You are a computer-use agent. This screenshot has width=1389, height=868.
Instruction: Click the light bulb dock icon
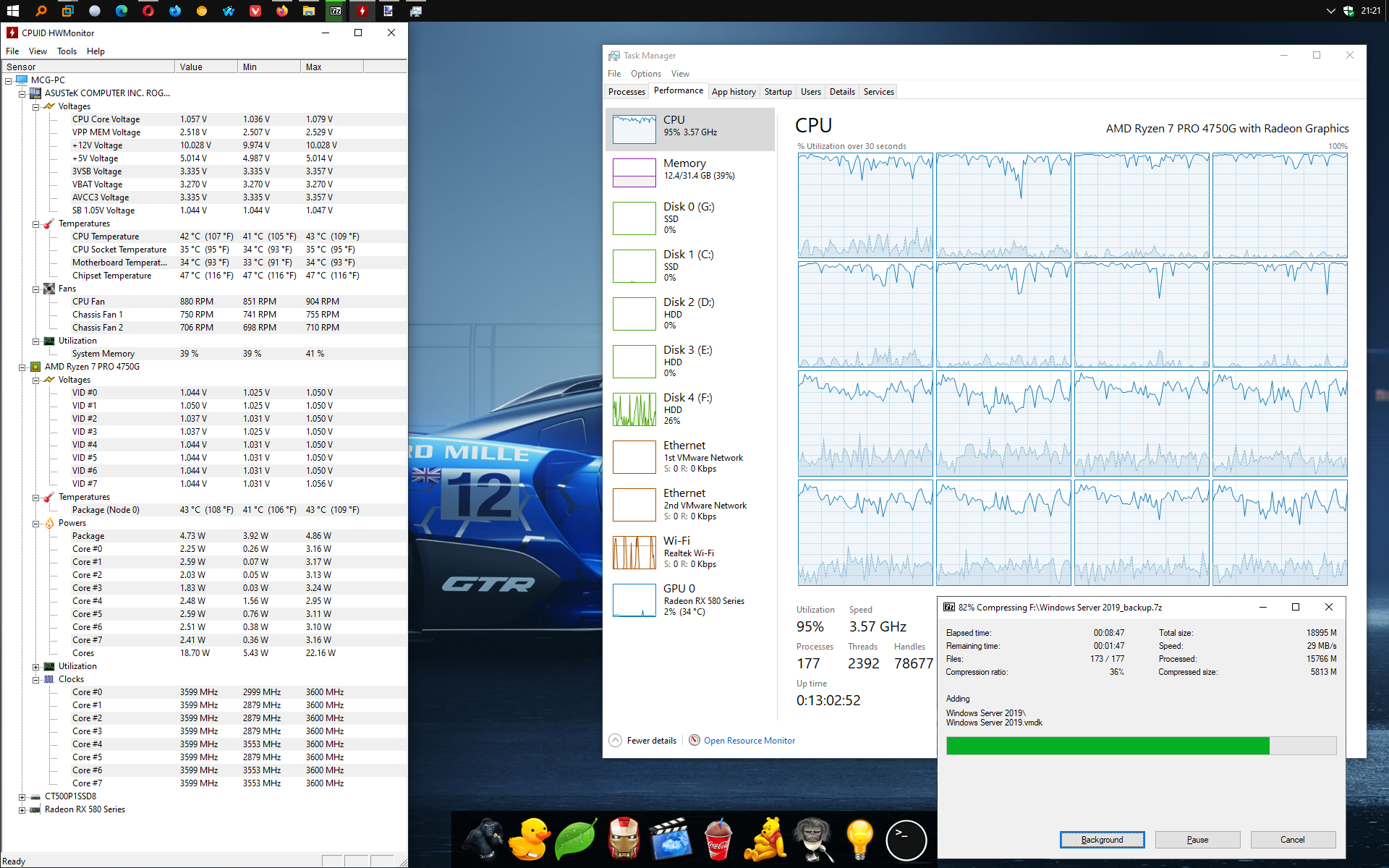coord(859,839)
